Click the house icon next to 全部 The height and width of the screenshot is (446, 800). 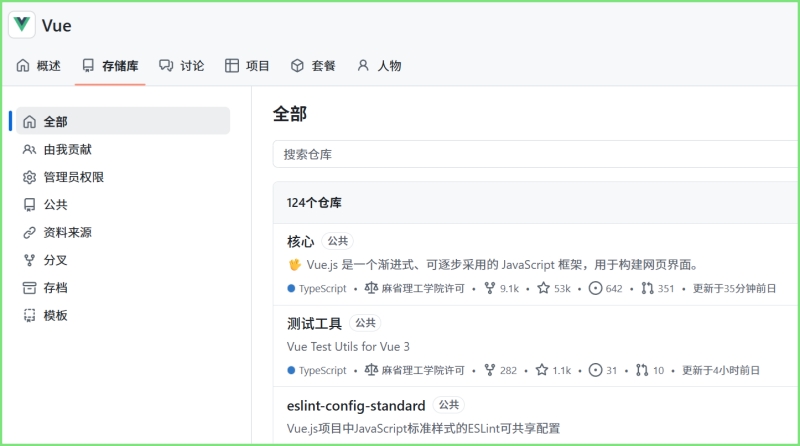30,121
